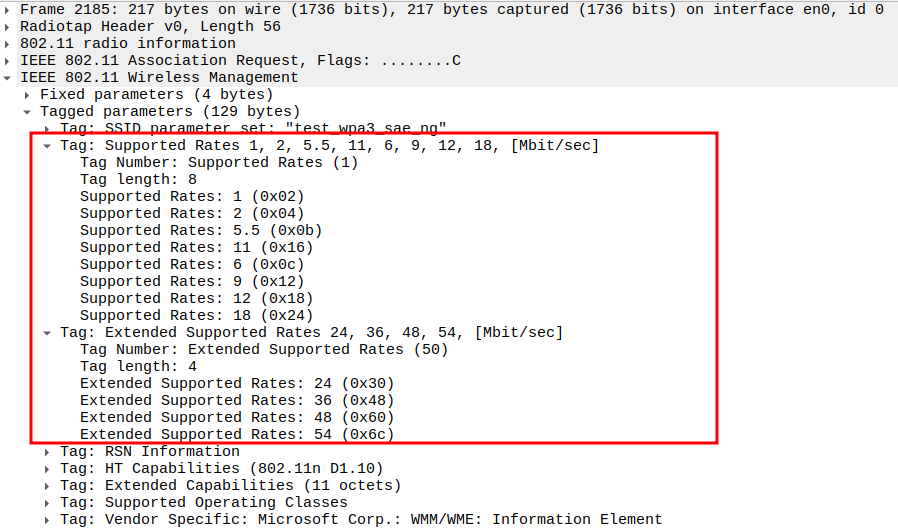Select Extended Supported Rates: 54 (0x6c) row
Screen dimensions: 898x530
[x=237, y=435]
